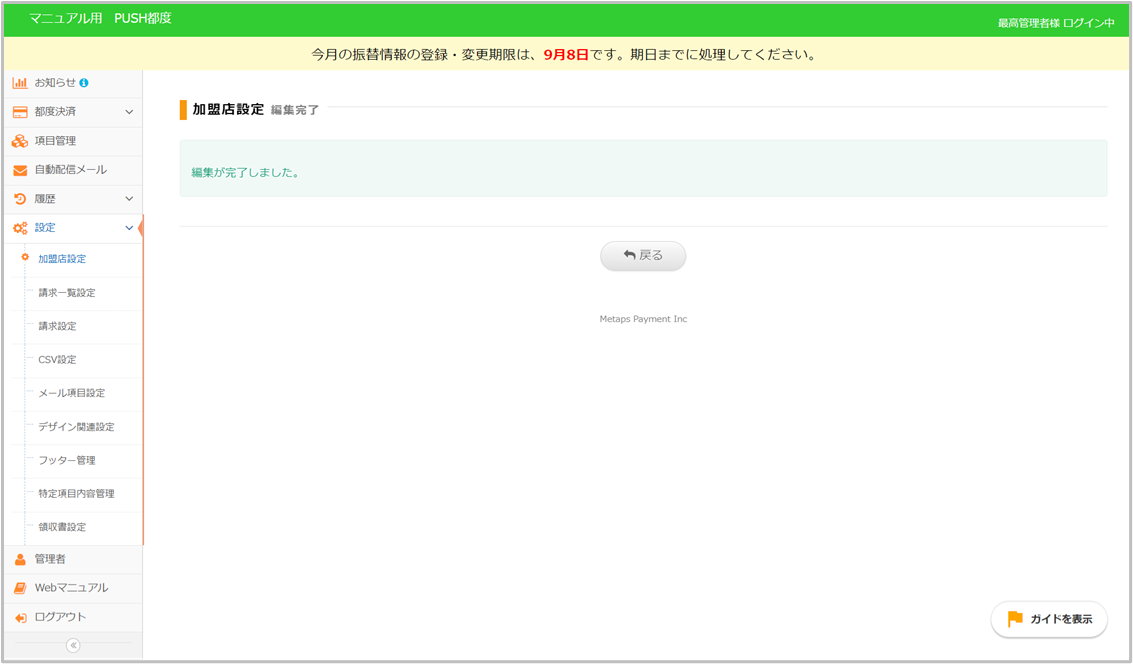The image size is (1133, 664).
Task: Click the お知らせ bar chart icon
Action: click(20, 83)
